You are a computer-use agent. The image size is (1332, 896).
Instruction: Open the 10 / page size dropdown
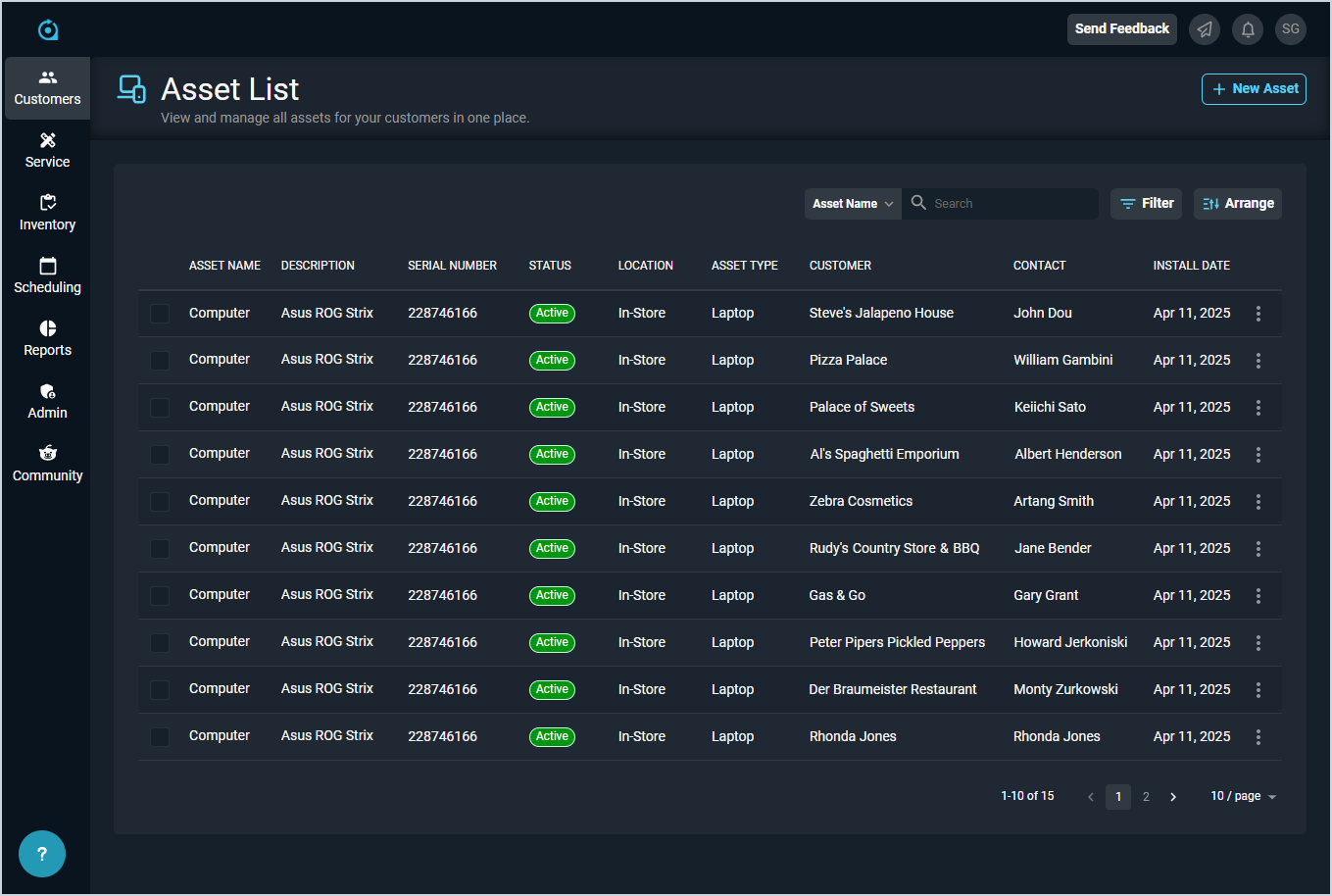pos(1243,797)
